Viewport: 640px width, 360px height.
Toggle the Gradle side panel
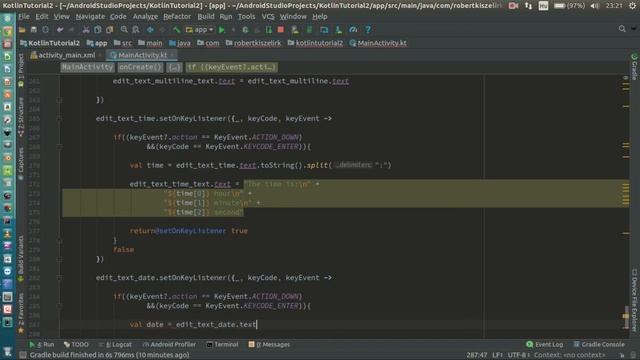click(634, 67)
